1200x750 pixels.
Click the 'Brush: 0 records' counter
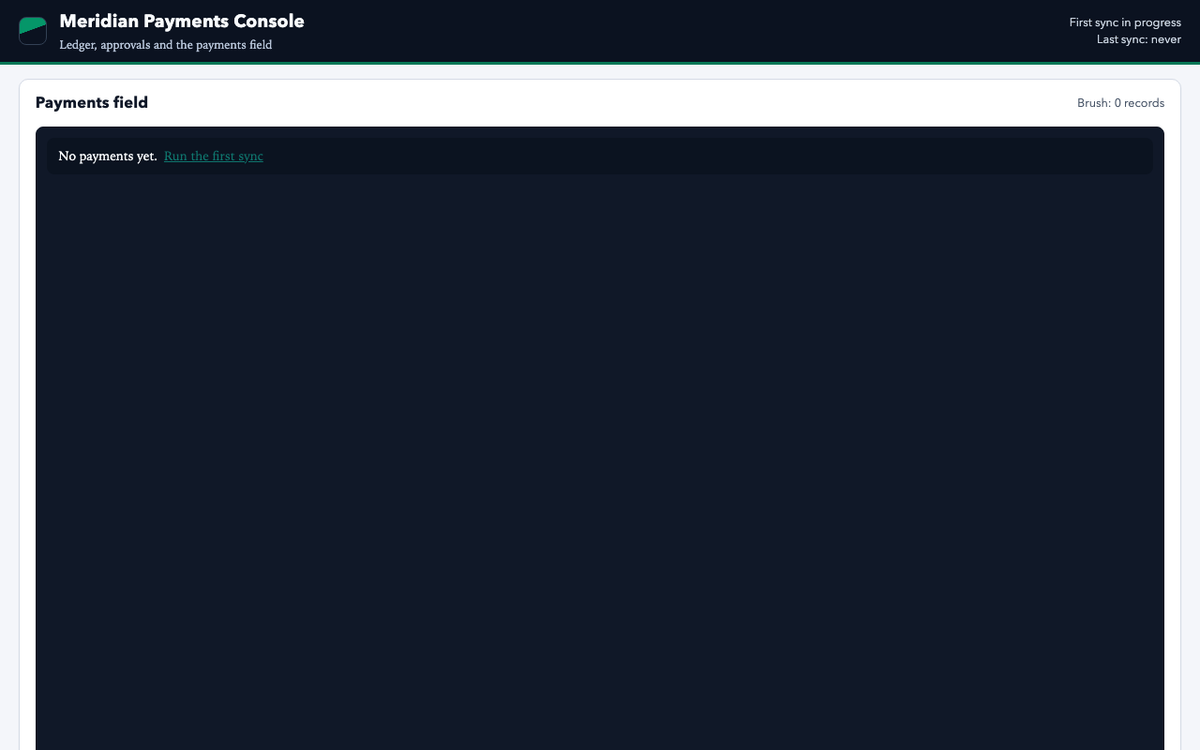(x=1121, y=103)
